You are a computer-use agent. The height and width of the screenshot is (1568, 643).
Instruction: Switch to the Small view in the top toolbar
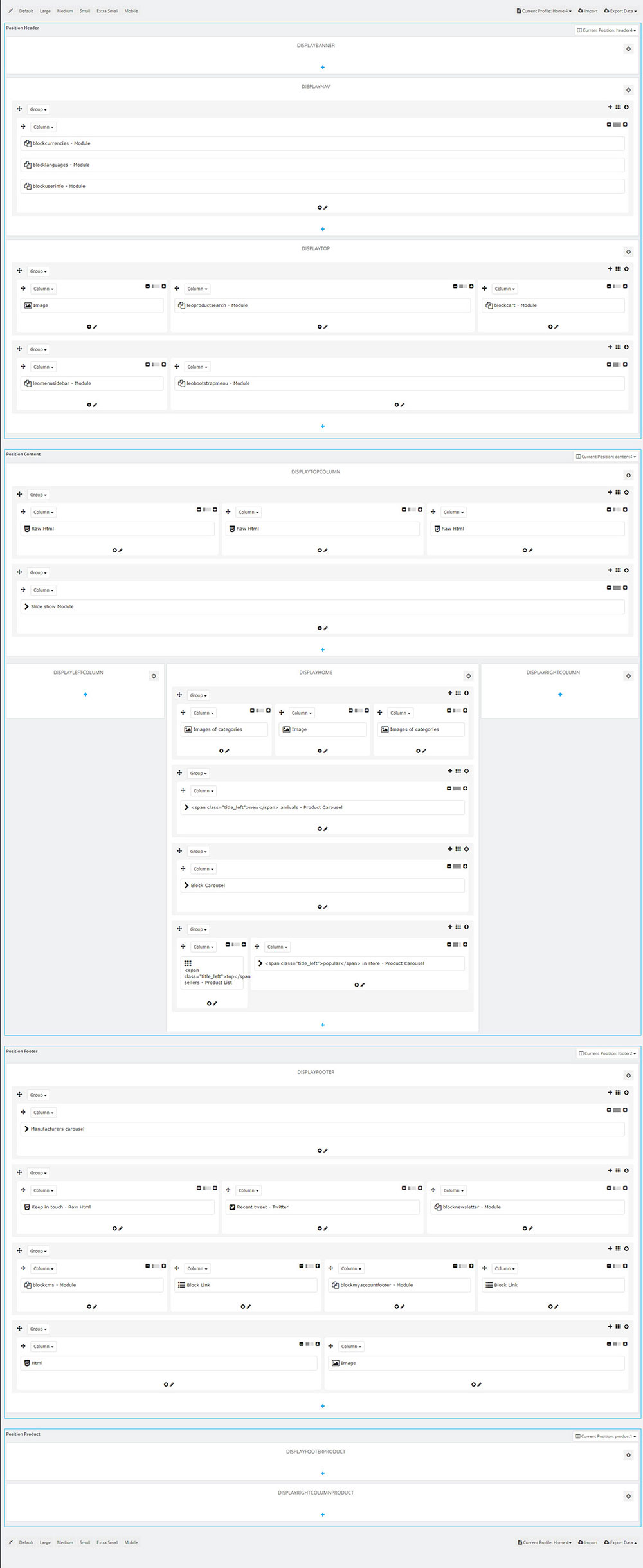pyautogui.click(x=85, y=11)
